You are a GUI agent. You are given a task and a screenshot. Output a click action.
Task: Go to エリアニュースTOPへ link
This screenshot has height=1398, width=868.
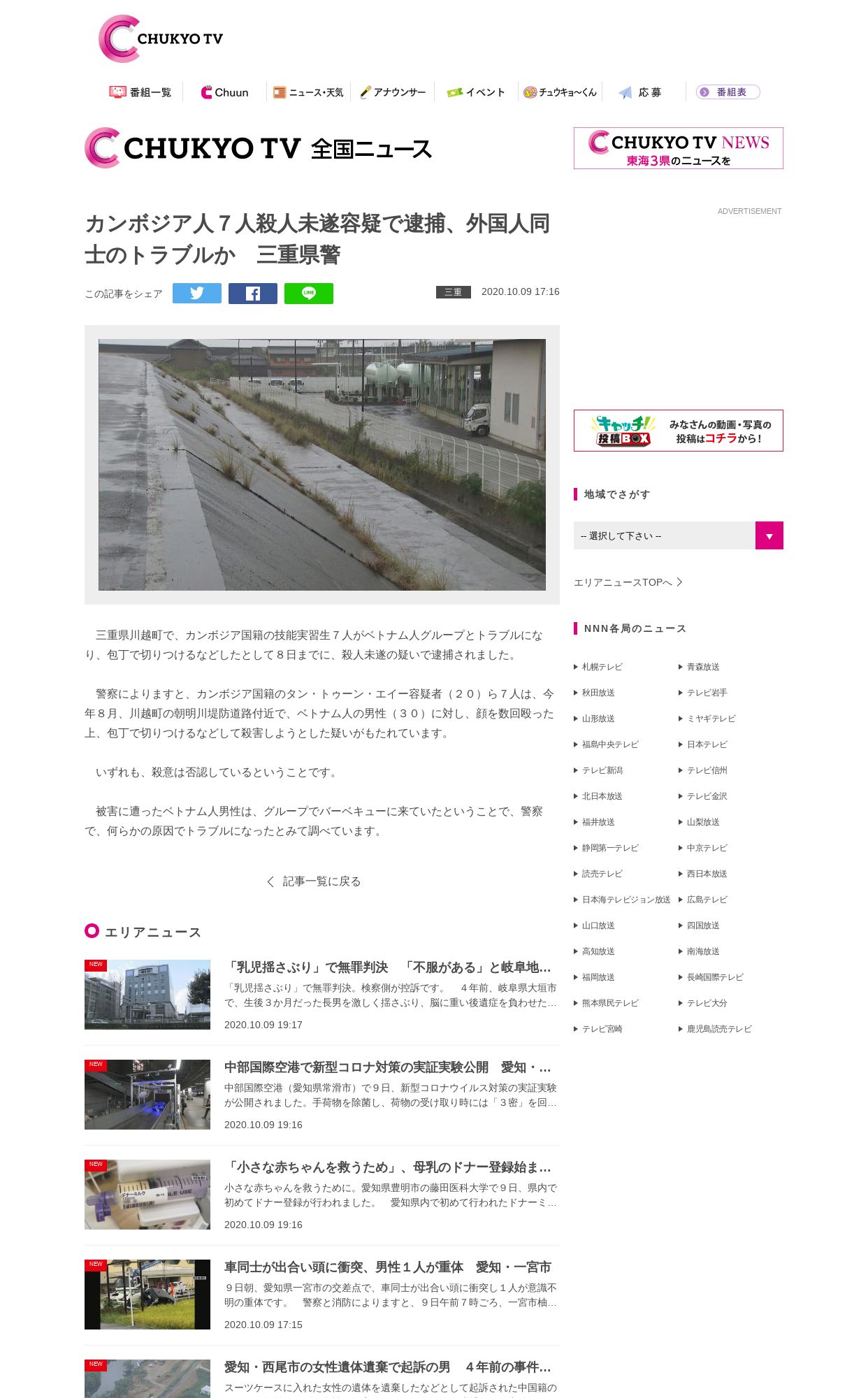coord(628,582)
